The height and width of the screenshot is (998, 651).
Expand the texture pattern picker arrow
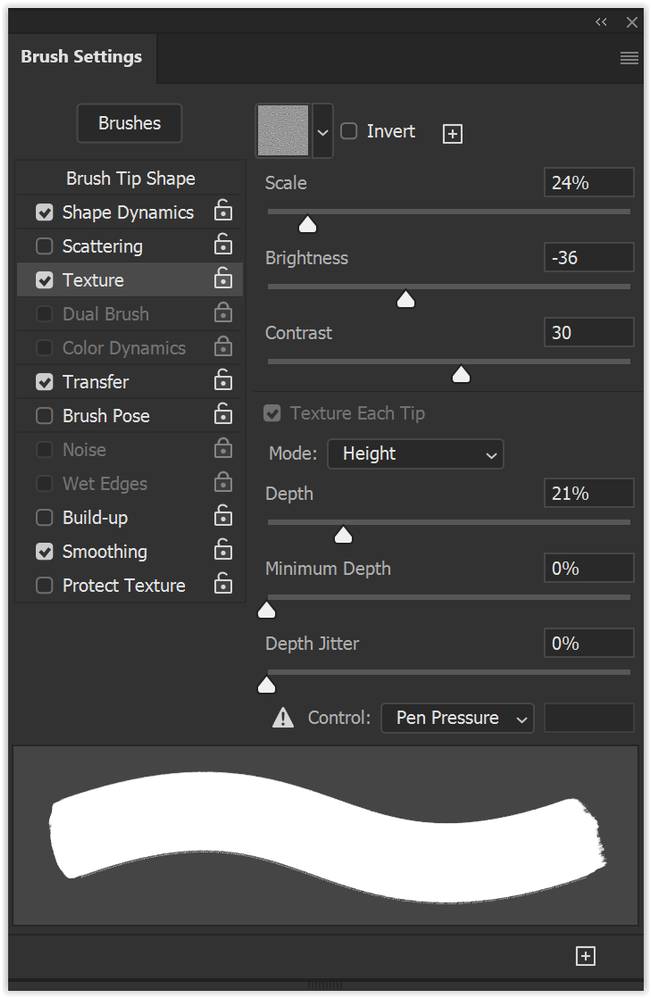(322, 131)
